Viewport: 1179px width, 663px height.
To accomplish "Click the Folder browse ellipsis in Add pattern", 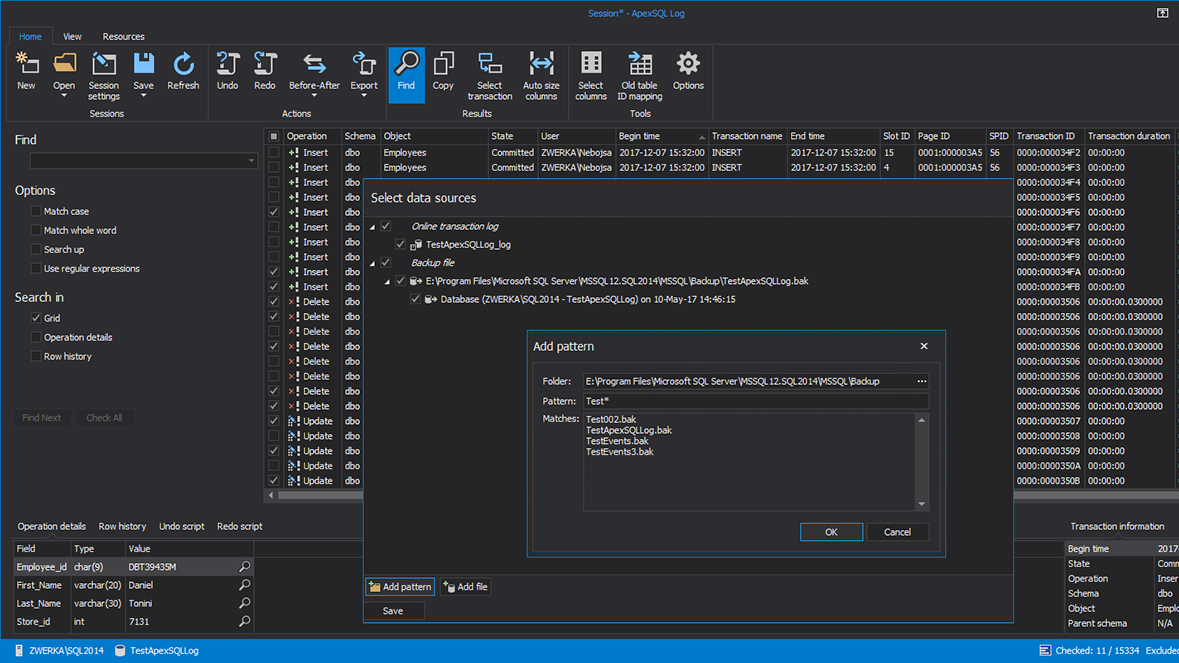I will click(922, 380).
